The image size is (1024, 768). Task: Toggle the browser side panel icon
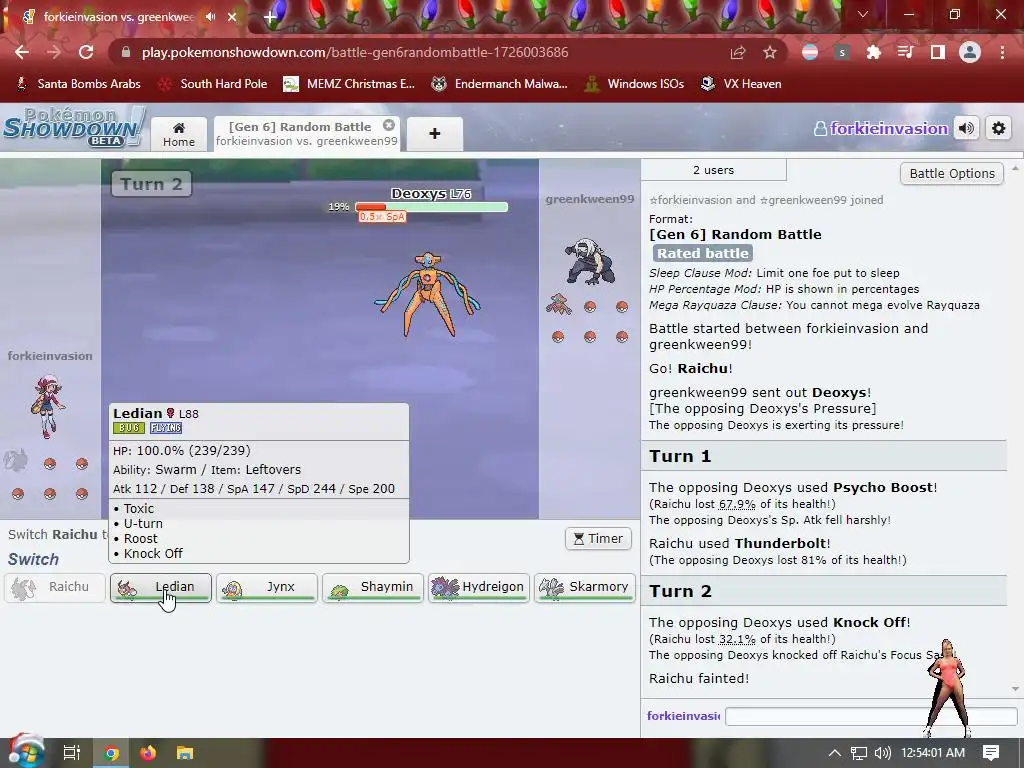pos(938,52)
